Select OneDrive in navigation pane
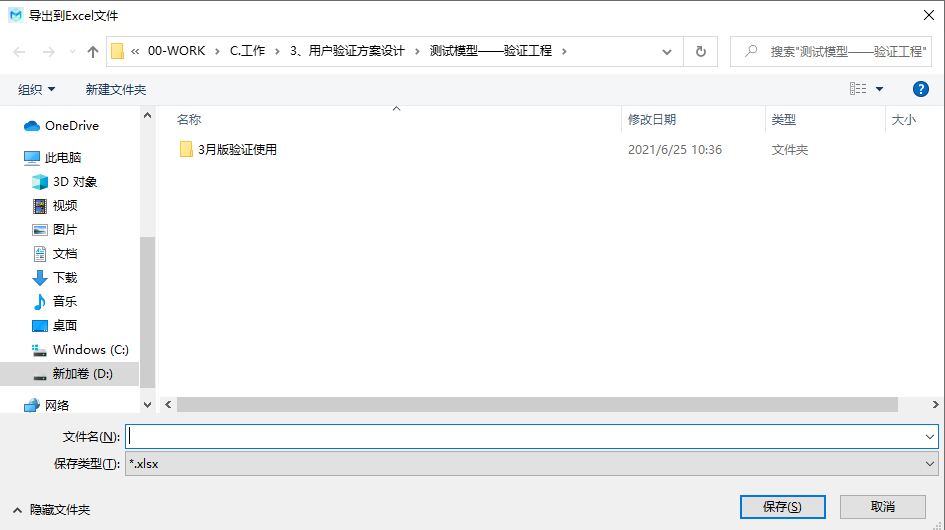 [x=61, y=125]
